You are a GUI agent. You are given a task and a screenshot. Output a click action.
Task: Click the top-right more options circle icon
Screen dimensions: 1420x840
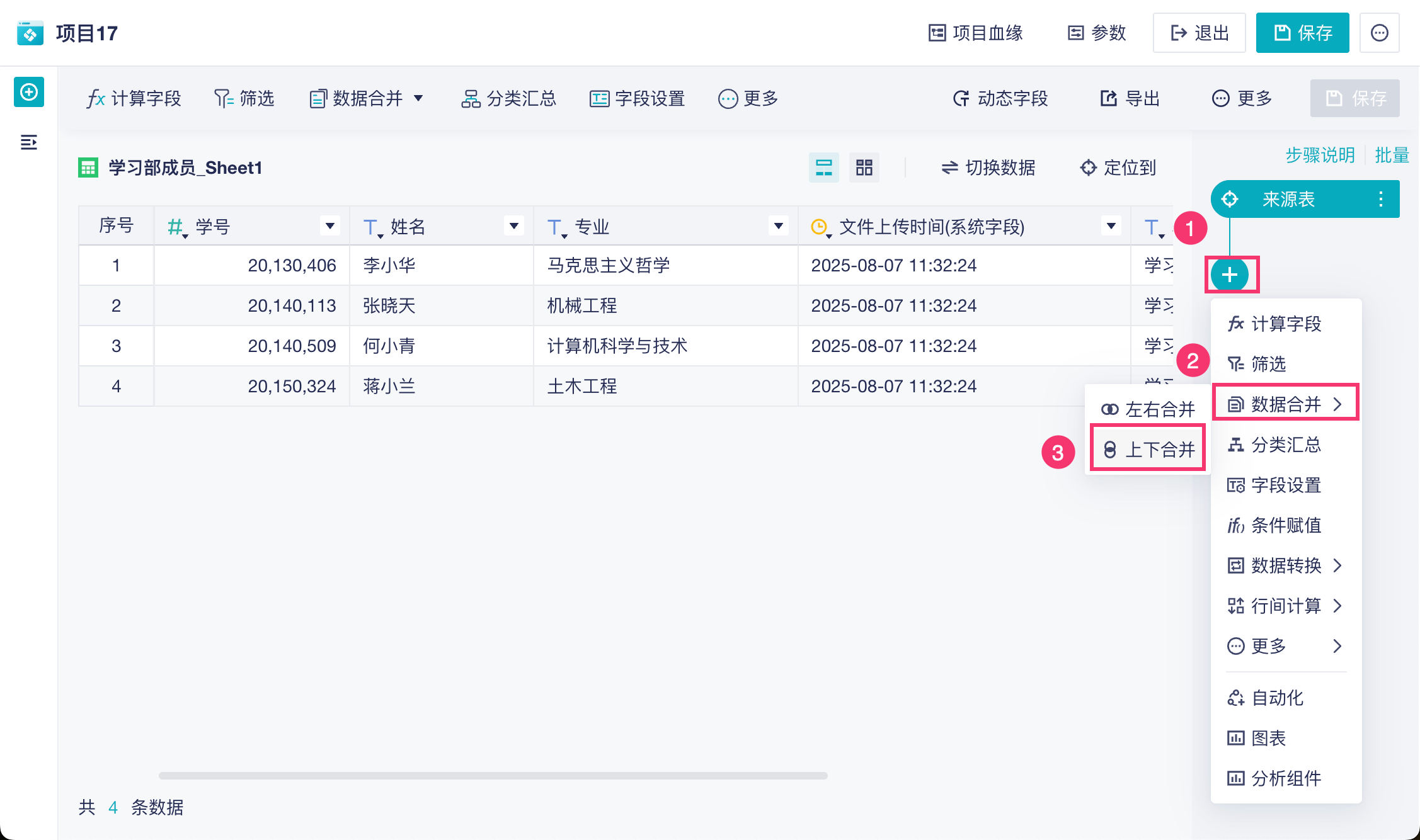pos(1379,33)
